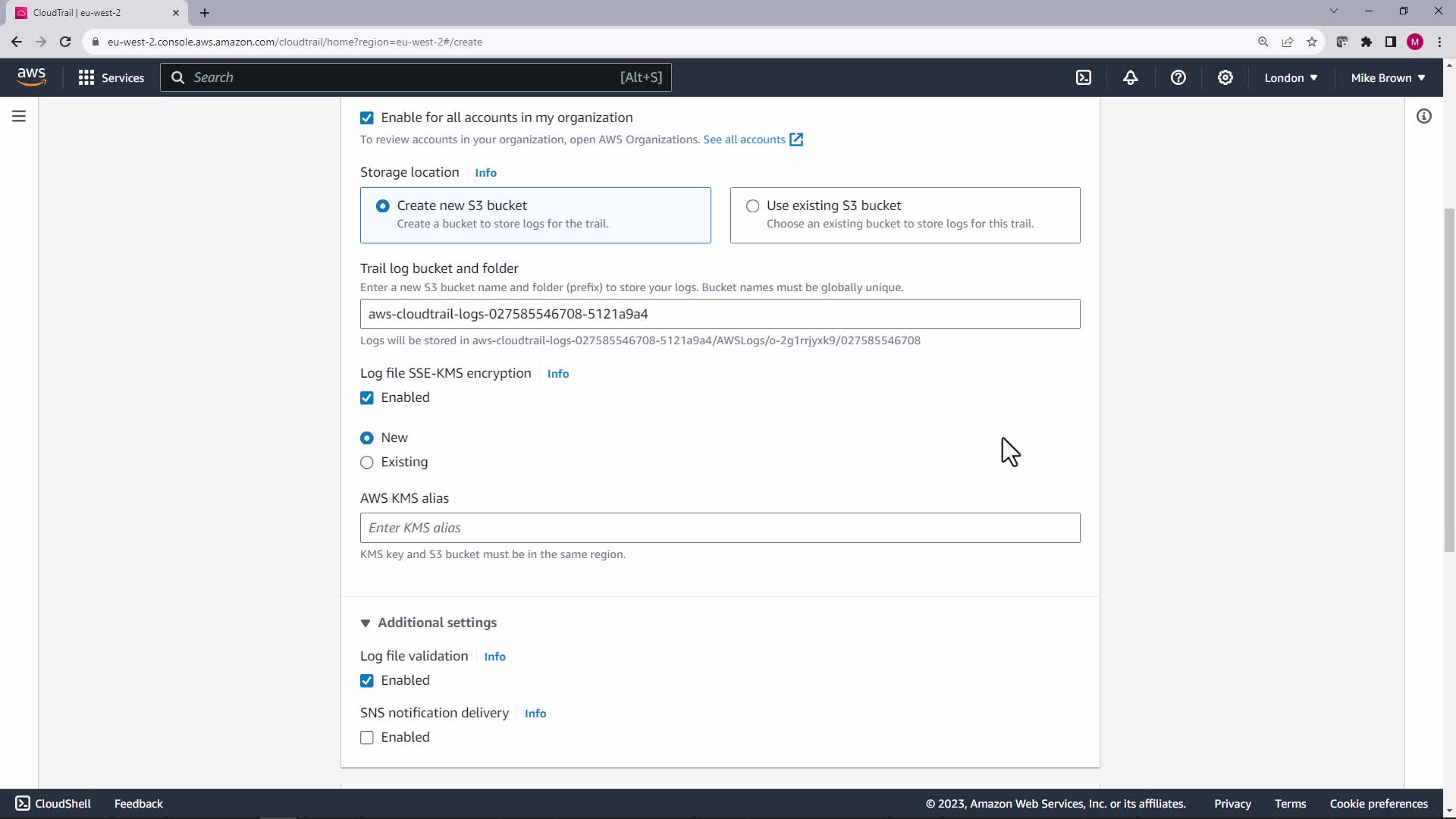Bookmark this page with the star icon
This screenshot has height=819, width=1456.
tap(1311, 42)
